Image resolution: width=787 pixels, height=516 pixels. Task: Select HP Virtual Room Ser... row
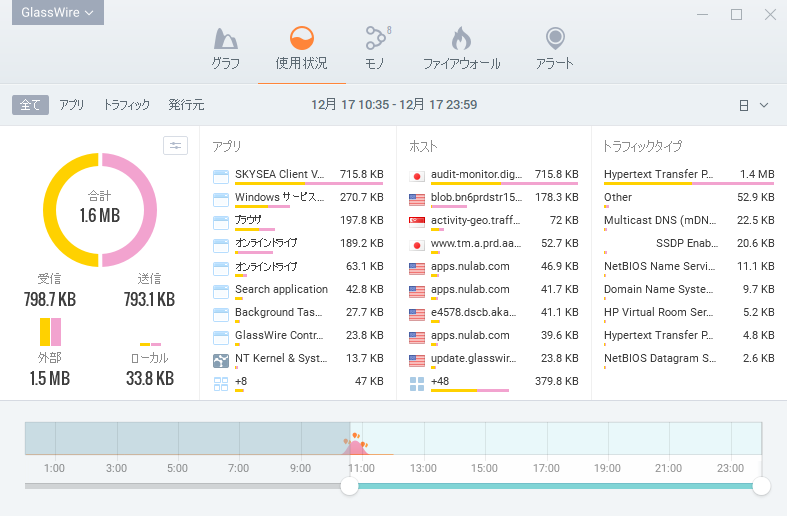tap(689, 315)
